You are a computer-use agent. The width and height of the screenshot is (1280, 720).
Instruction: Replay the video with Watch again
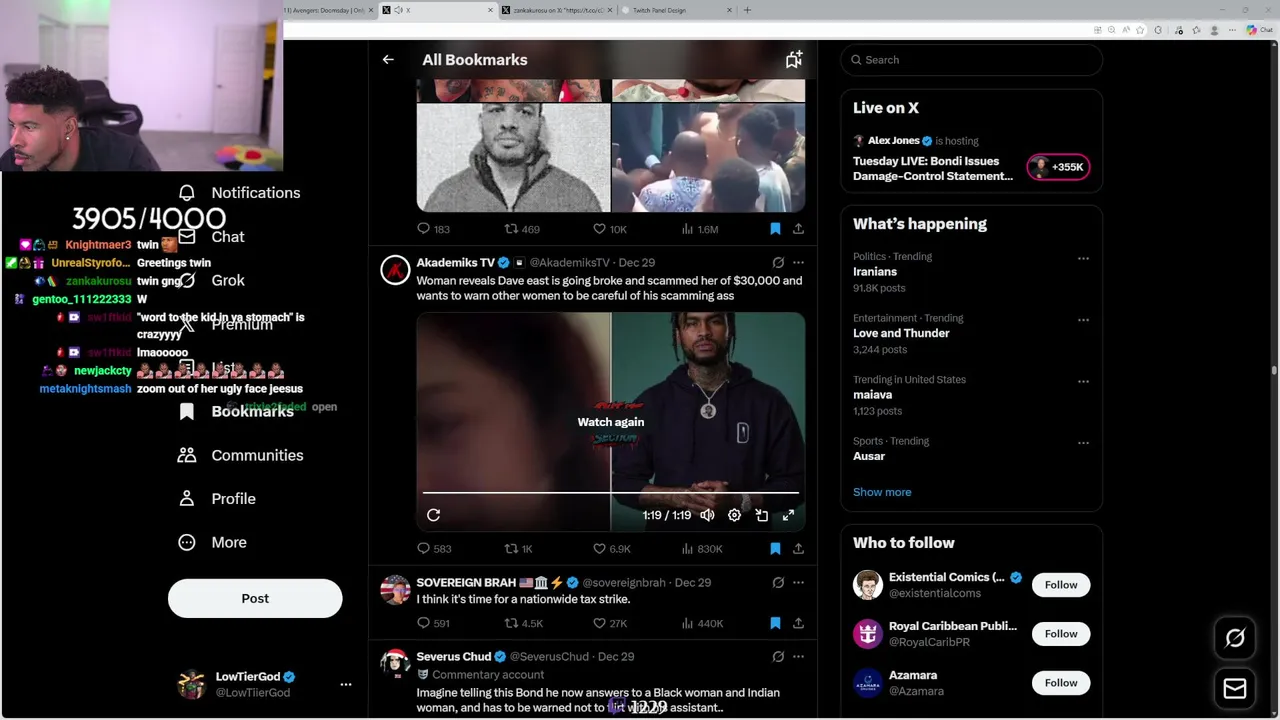(611, 422)
